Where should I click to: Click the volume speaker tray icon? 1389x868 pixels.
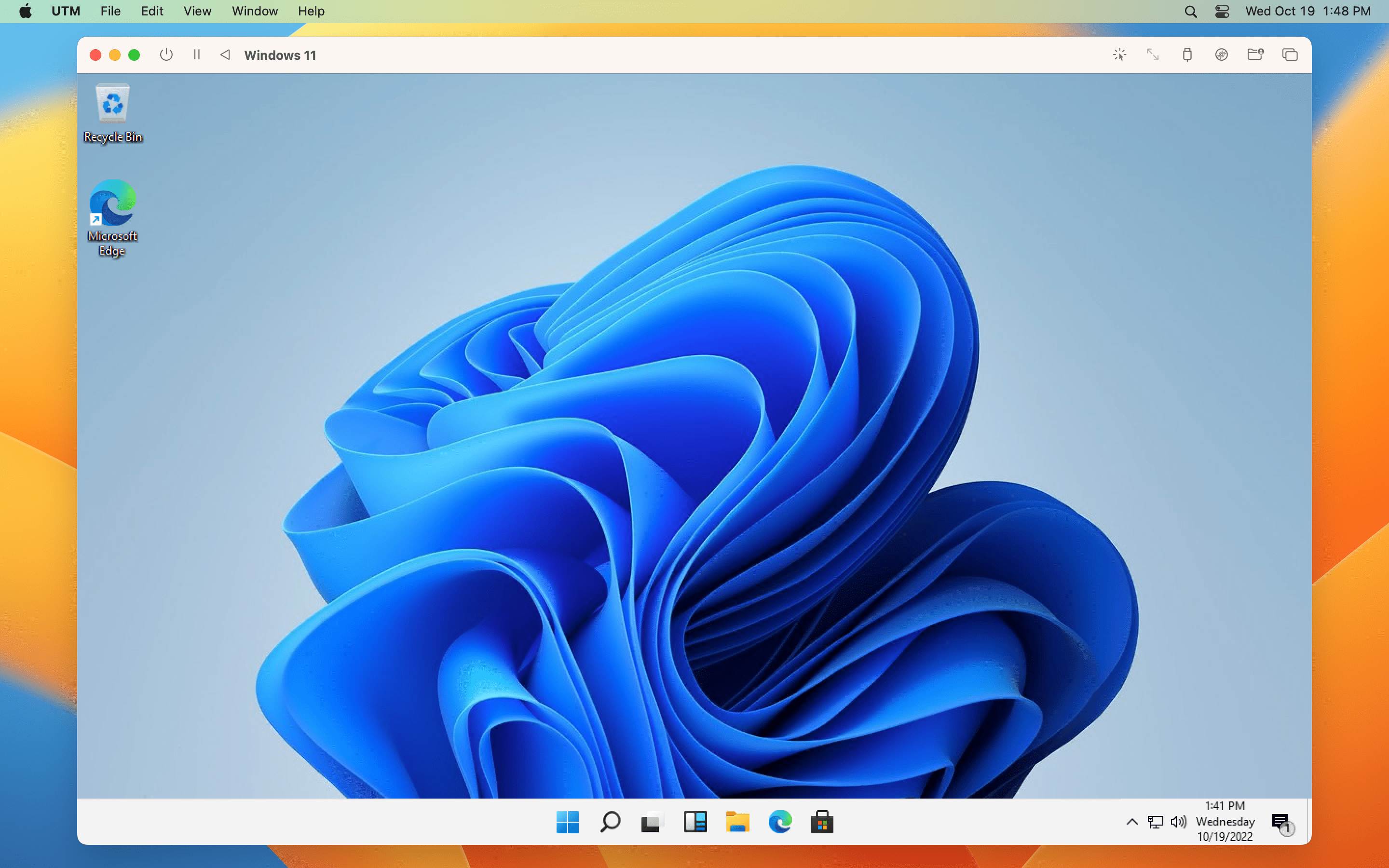coord(1178,822)
